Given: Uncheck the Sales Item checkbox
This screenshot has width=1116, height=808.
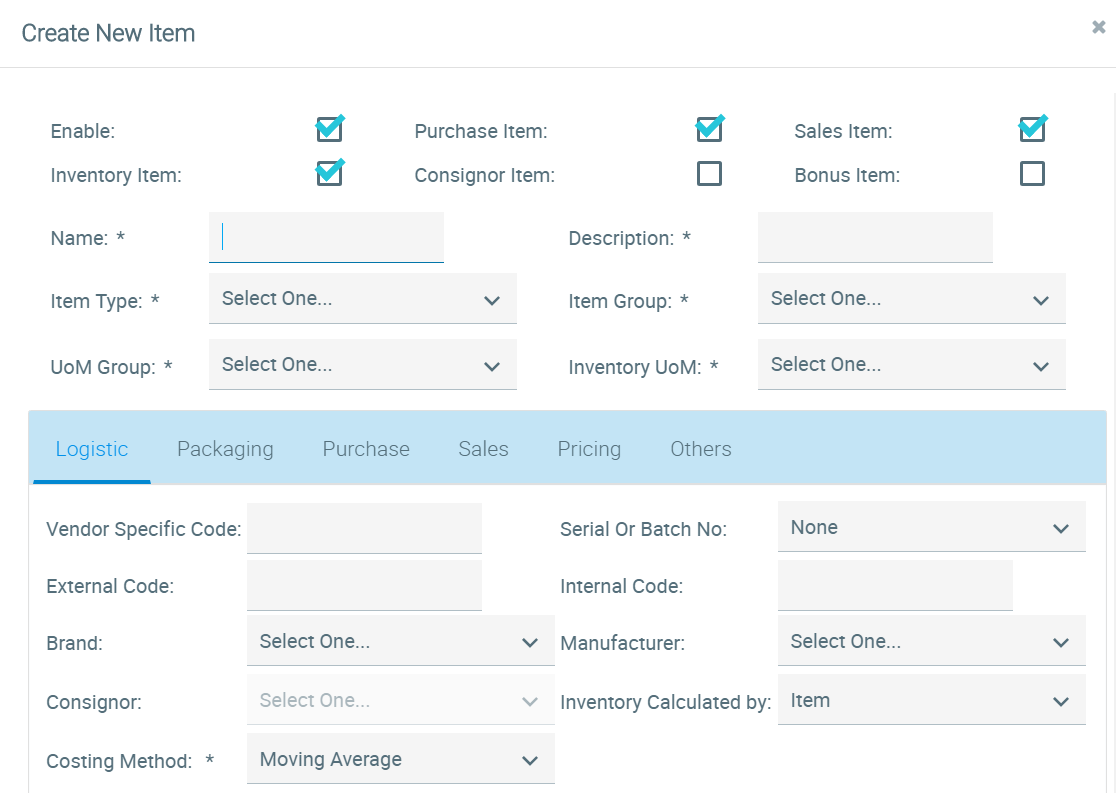Looking at the screenshot, I should coord(1032,130).
